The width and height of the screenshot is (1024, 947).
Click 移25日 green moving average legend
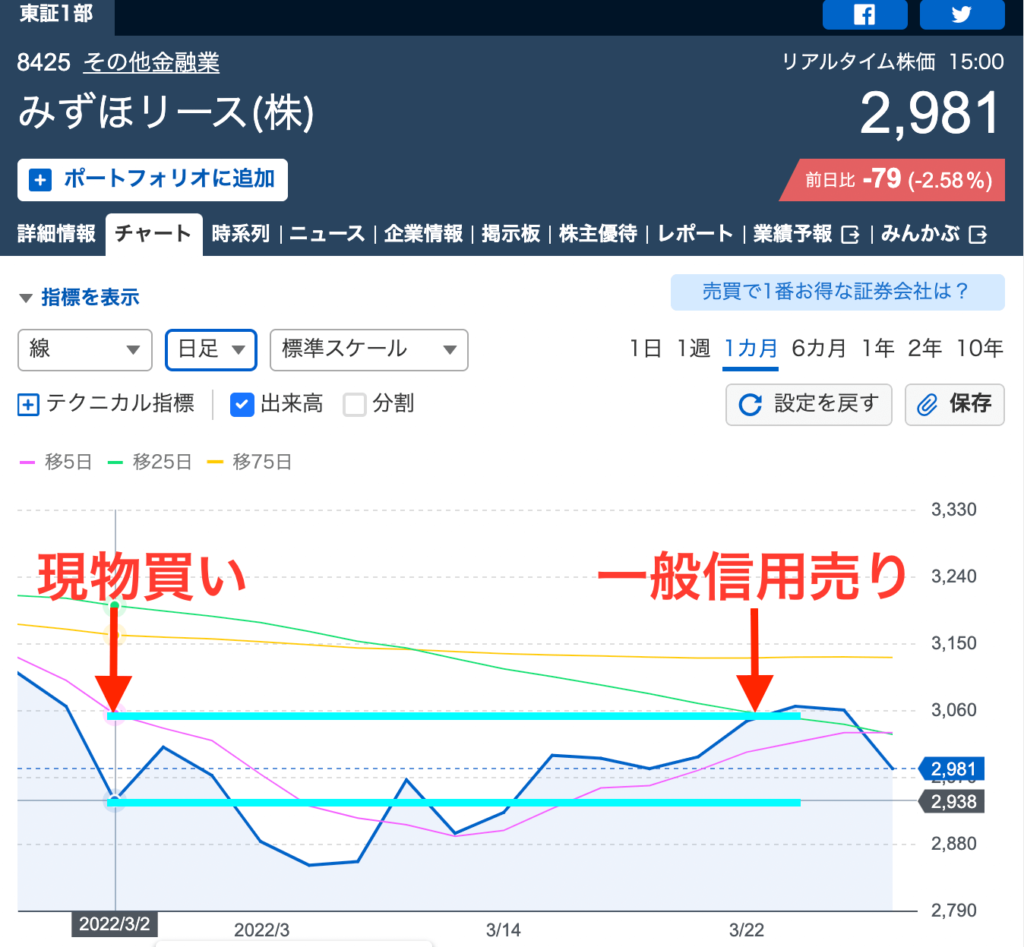tap(150, 462)
